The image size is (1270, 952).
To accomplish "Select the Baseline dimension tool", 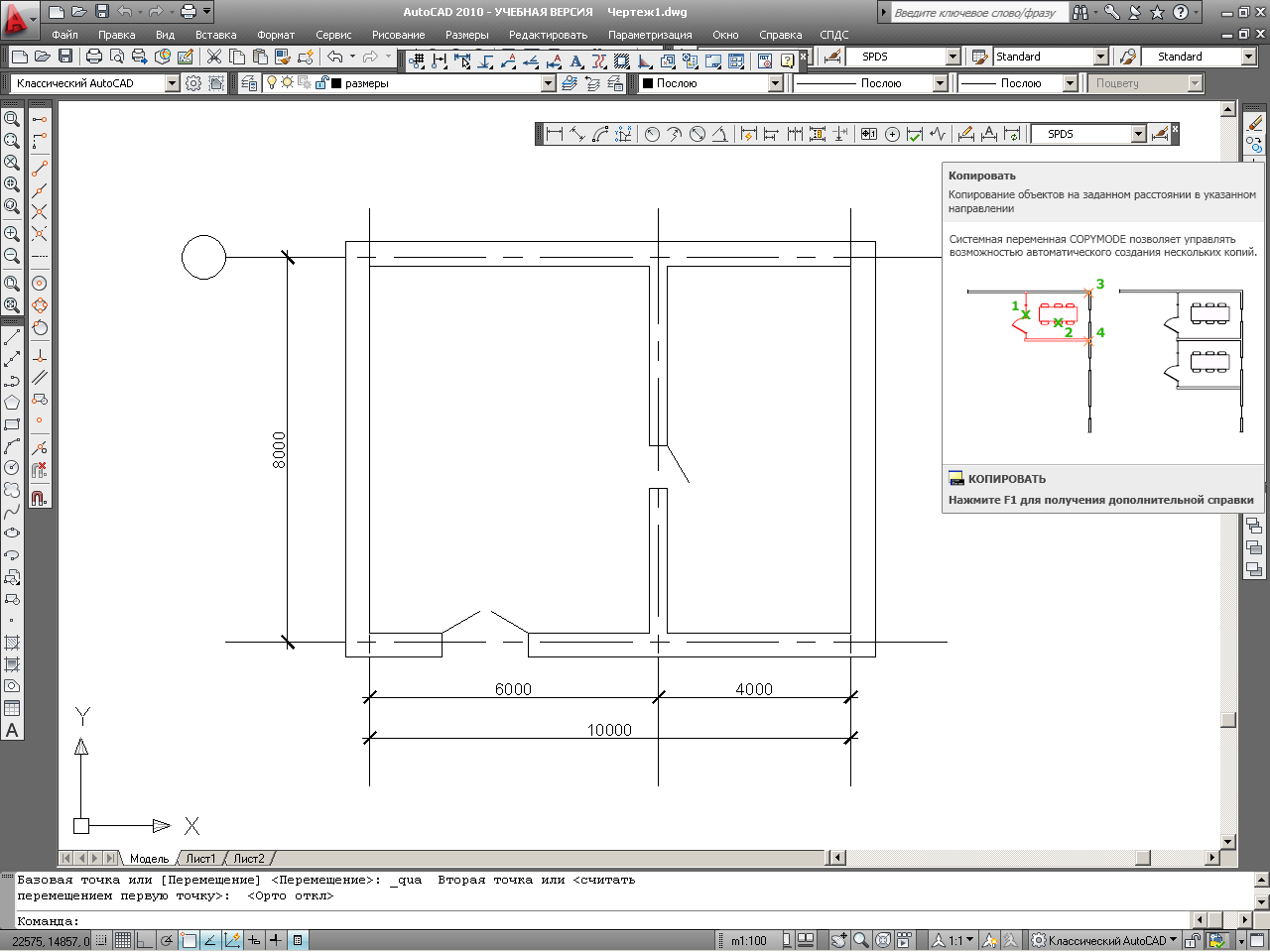I will [x=772, y=134].
